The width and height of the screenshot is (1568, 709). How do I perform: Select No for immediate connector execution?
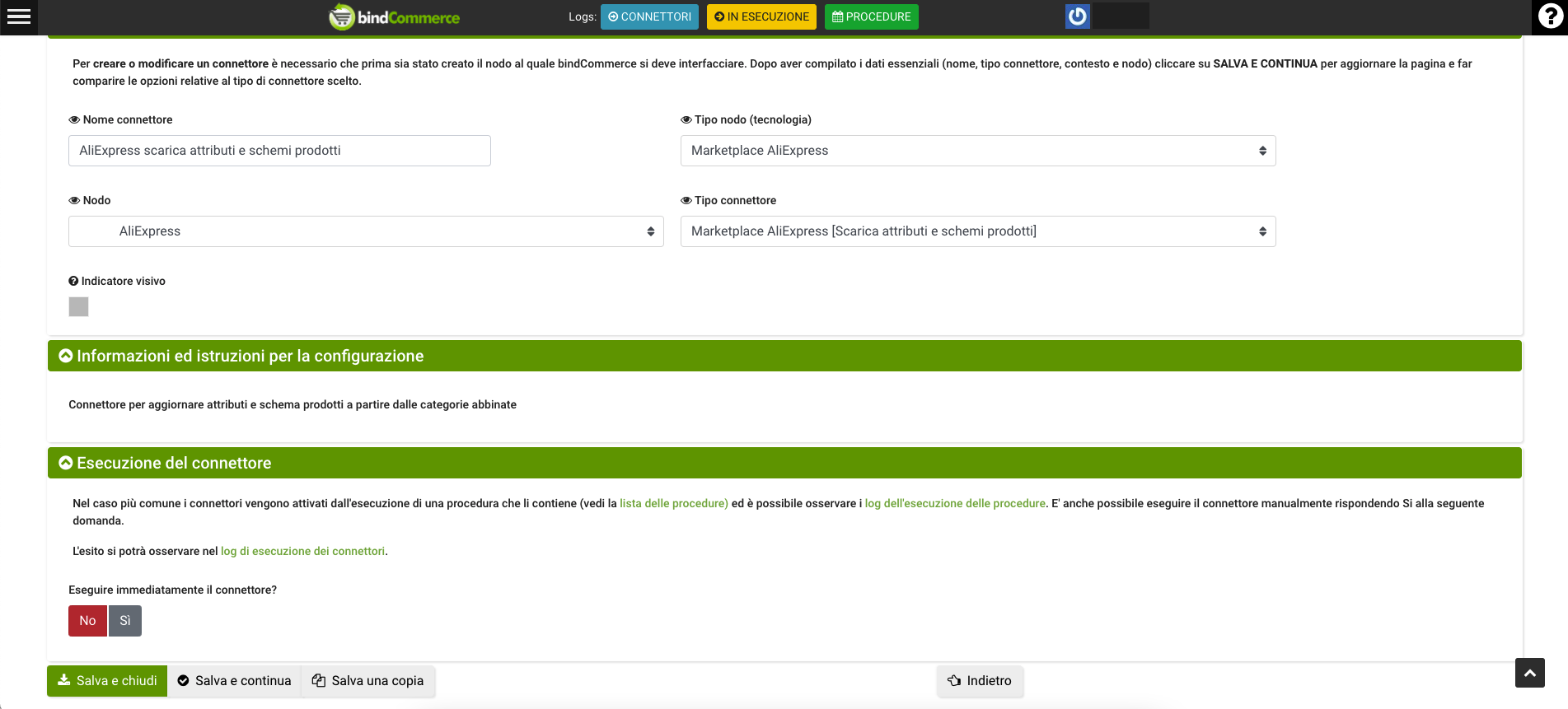(x=87, y=621)
